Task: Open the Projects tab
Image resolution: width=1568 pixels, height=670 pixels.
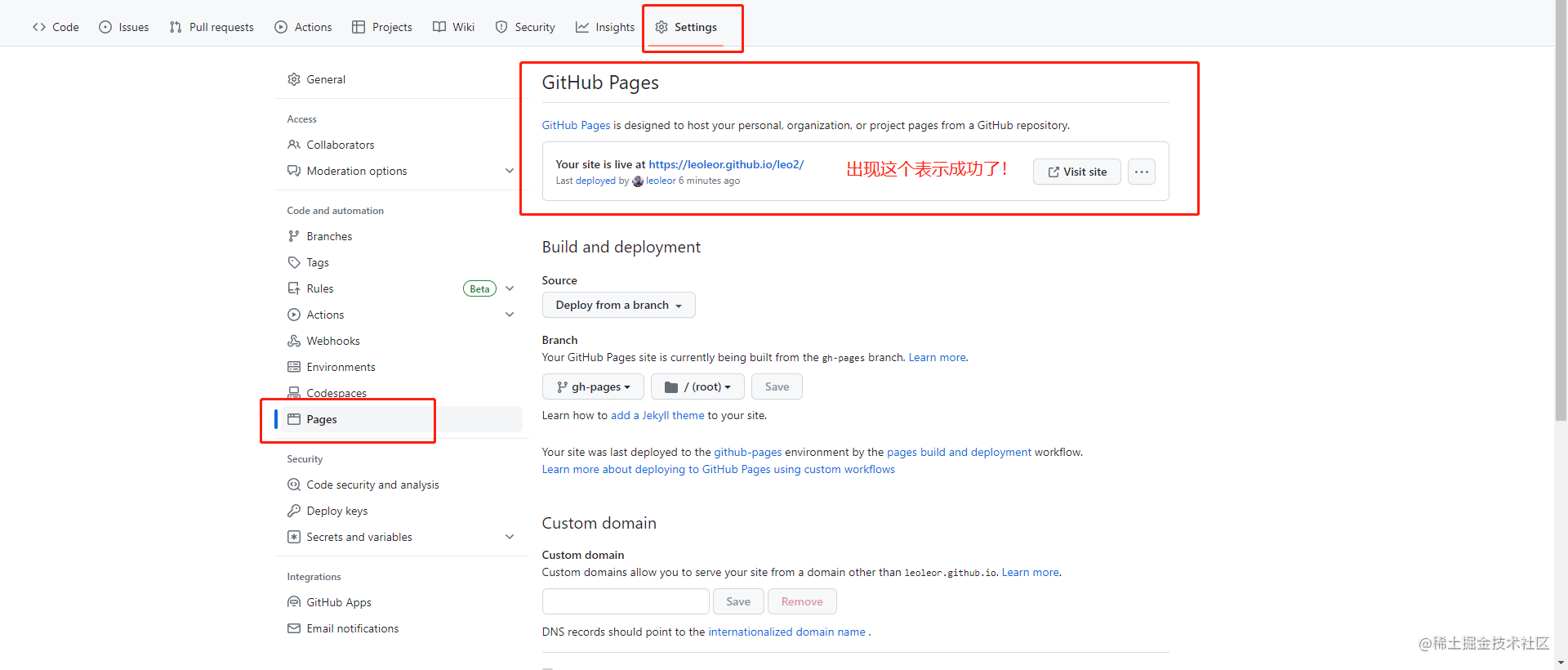Action: [x=382, y=27]
